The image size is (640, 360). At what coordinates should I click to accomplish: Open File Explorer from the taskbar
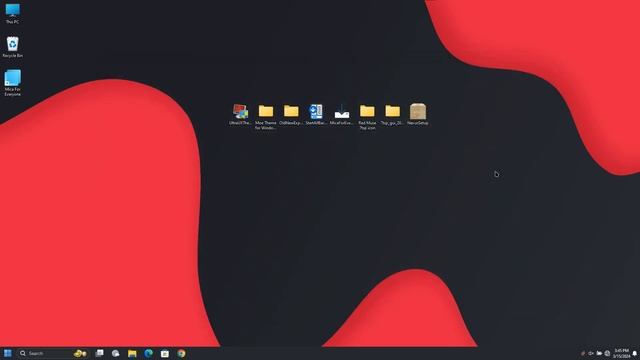[132, 353]
